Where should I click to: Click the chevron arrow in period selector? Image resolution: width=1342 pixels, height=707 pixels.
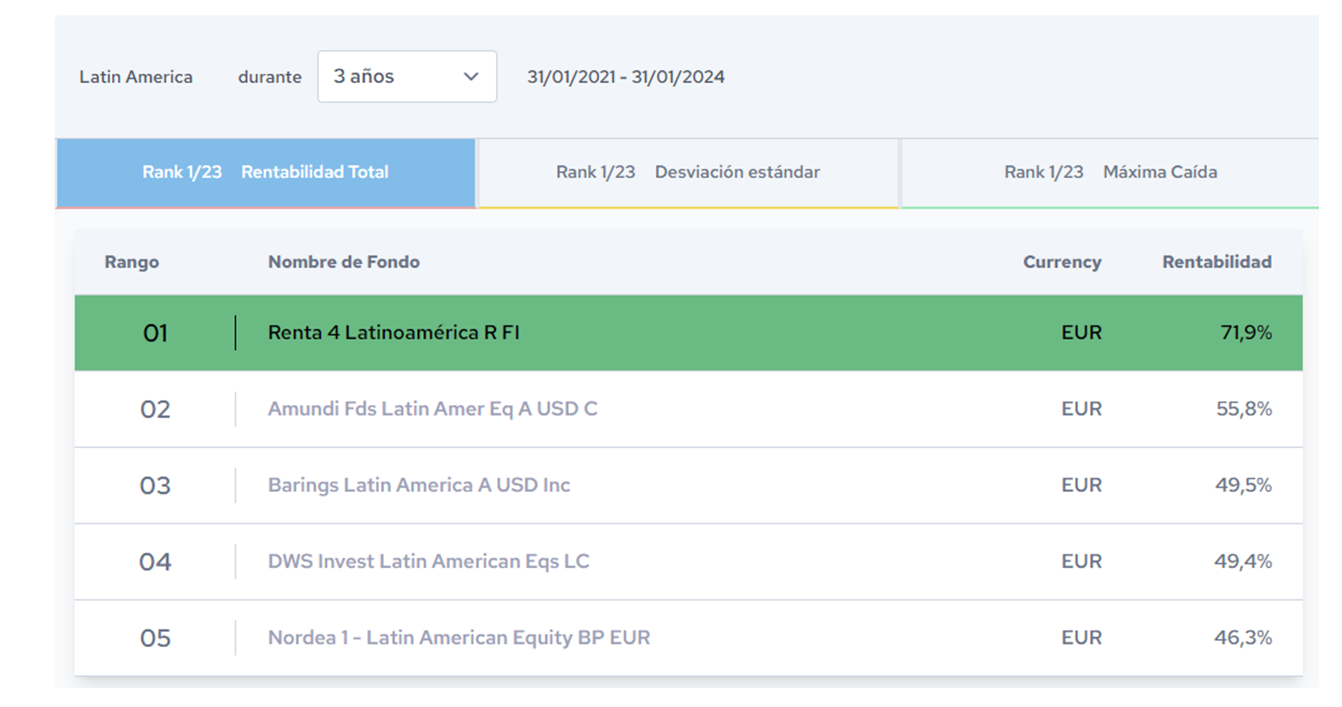point(471,77)
